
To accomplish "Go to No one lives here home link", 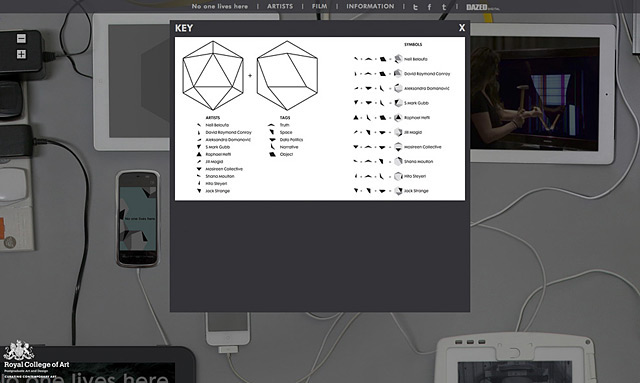I will [220, 7].
